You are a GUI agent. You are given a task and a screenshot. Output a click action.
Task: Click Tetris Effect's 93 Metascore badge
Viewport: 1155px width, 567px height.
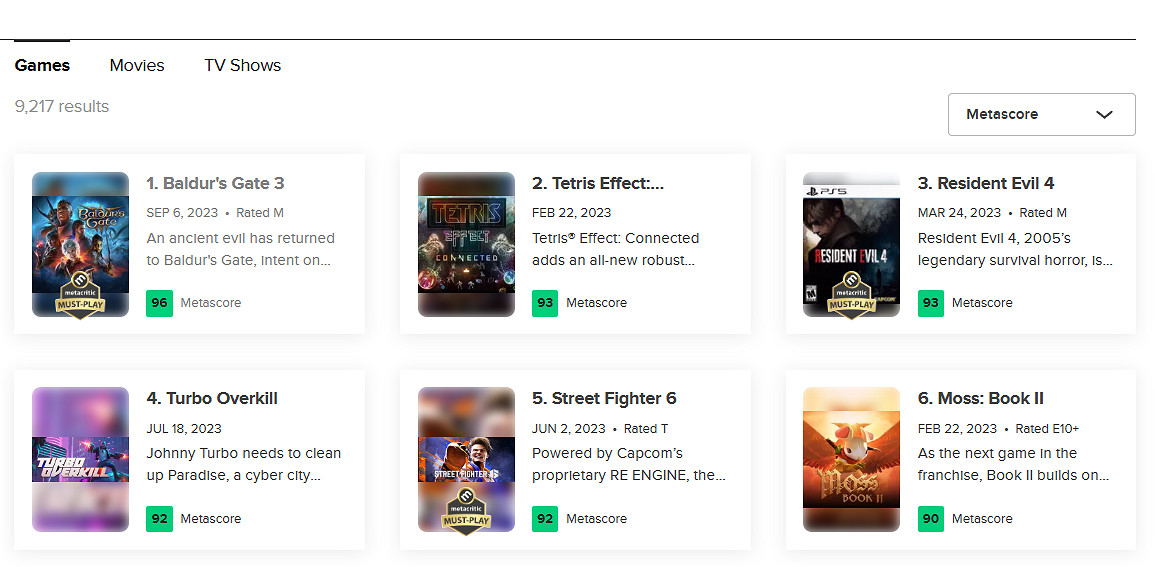[545, 303]
